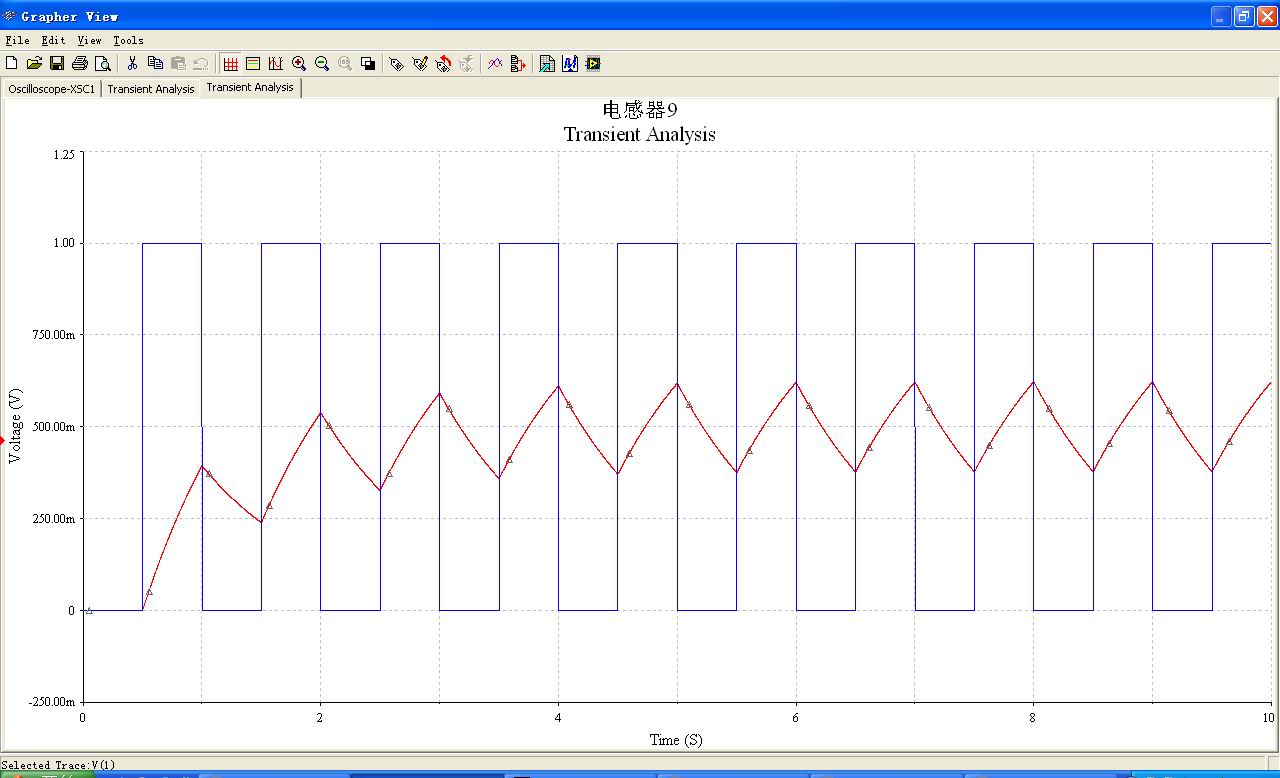This screenshot has width=1280, height=778.
Task: Click the '500.00m' voltage tick label
Action: pos(53,427)
